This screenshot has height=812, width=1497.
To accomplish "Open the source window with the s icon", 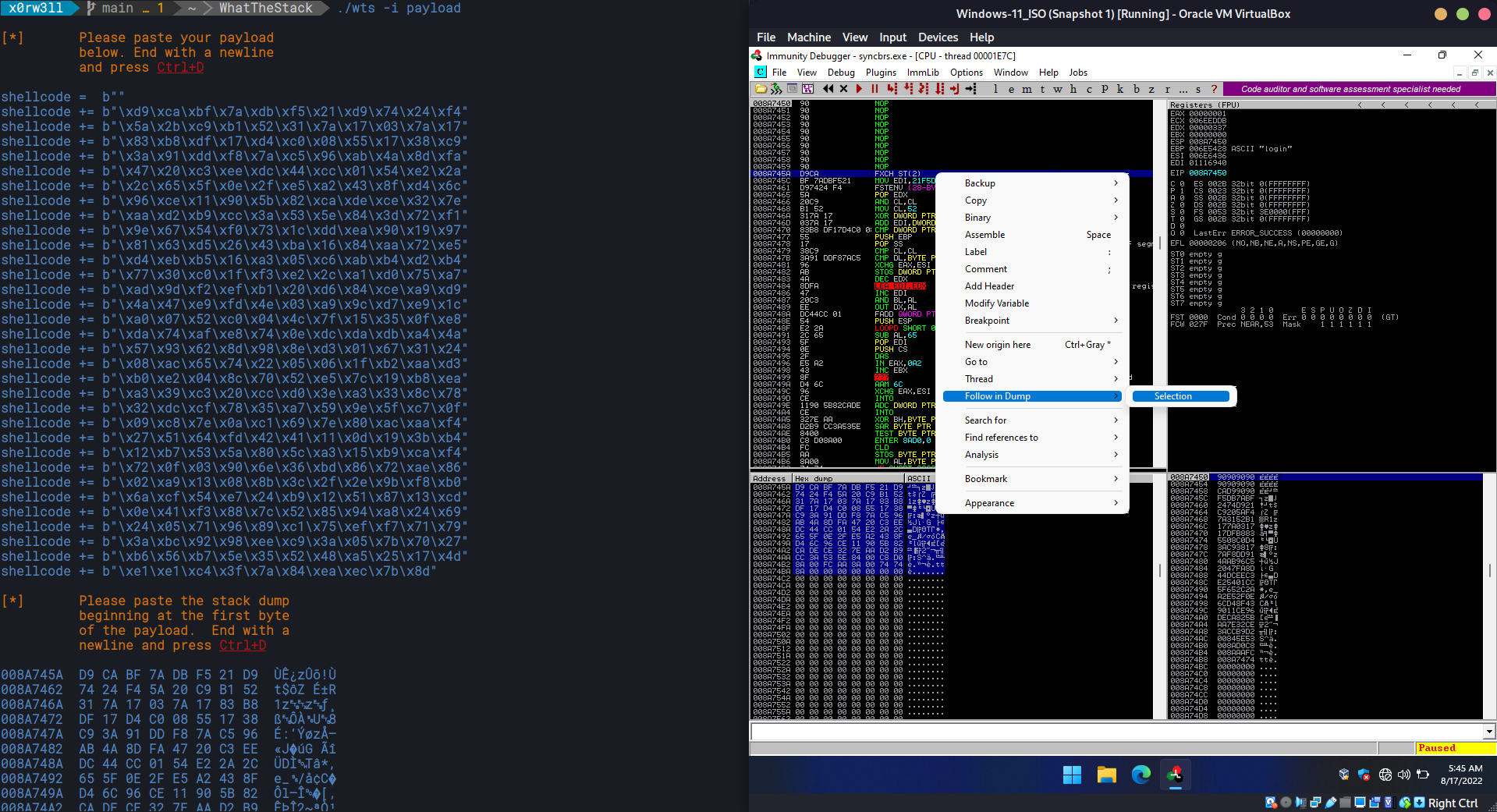I will point(1198,89).
